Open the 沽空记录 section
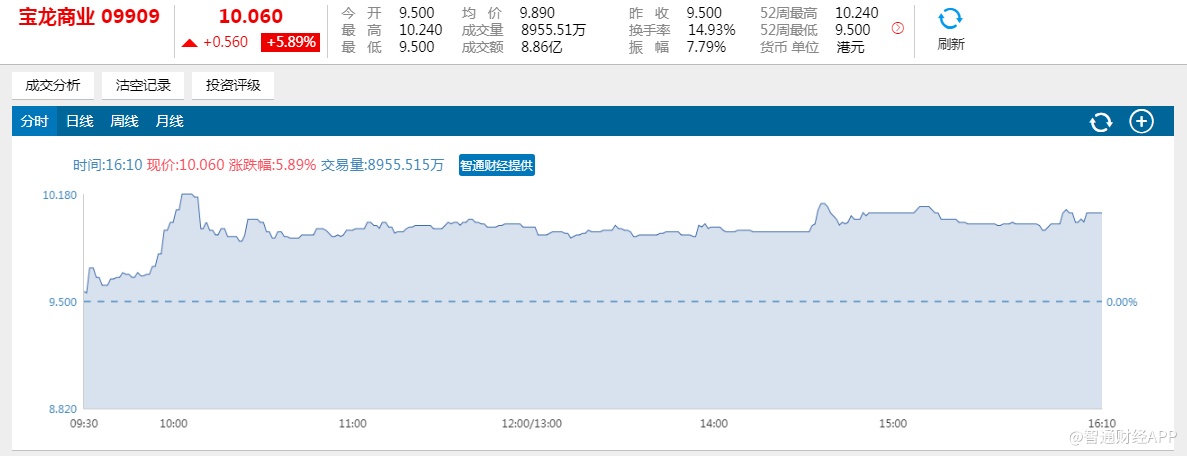This screenshot has height=456, width=1187. (x=143, y=85)
